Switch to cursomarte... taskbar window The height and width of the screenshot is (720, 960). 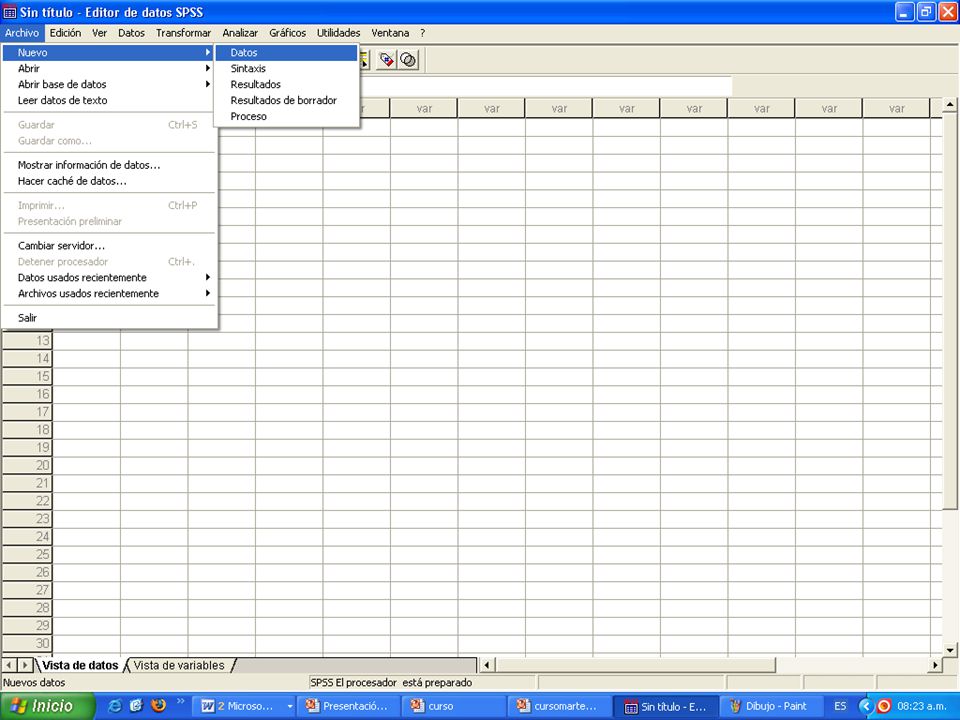pos(560,706)
